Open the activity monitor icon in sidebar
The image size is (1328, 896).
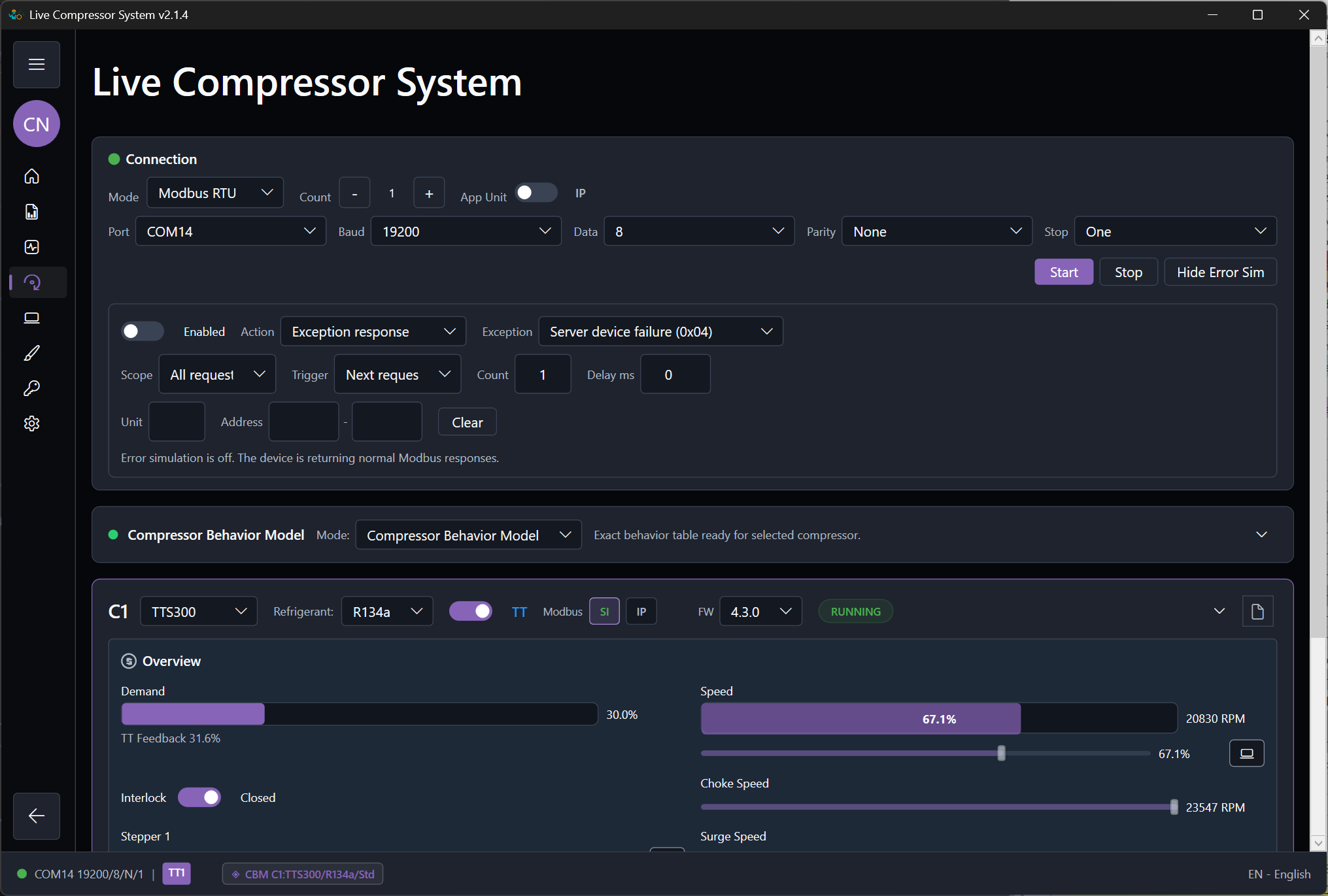[x=31, y=247]
